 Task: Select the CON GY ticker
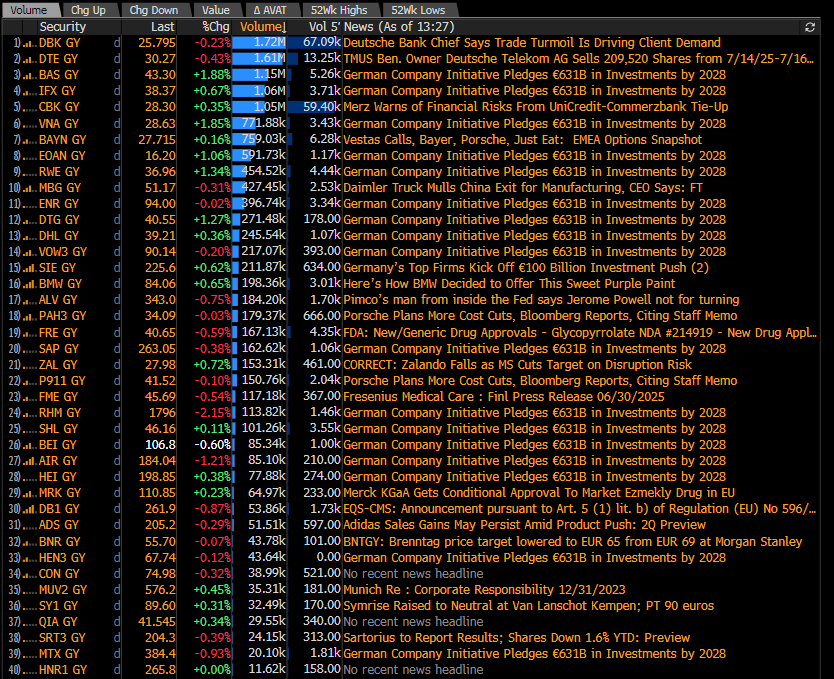(59, 574)
